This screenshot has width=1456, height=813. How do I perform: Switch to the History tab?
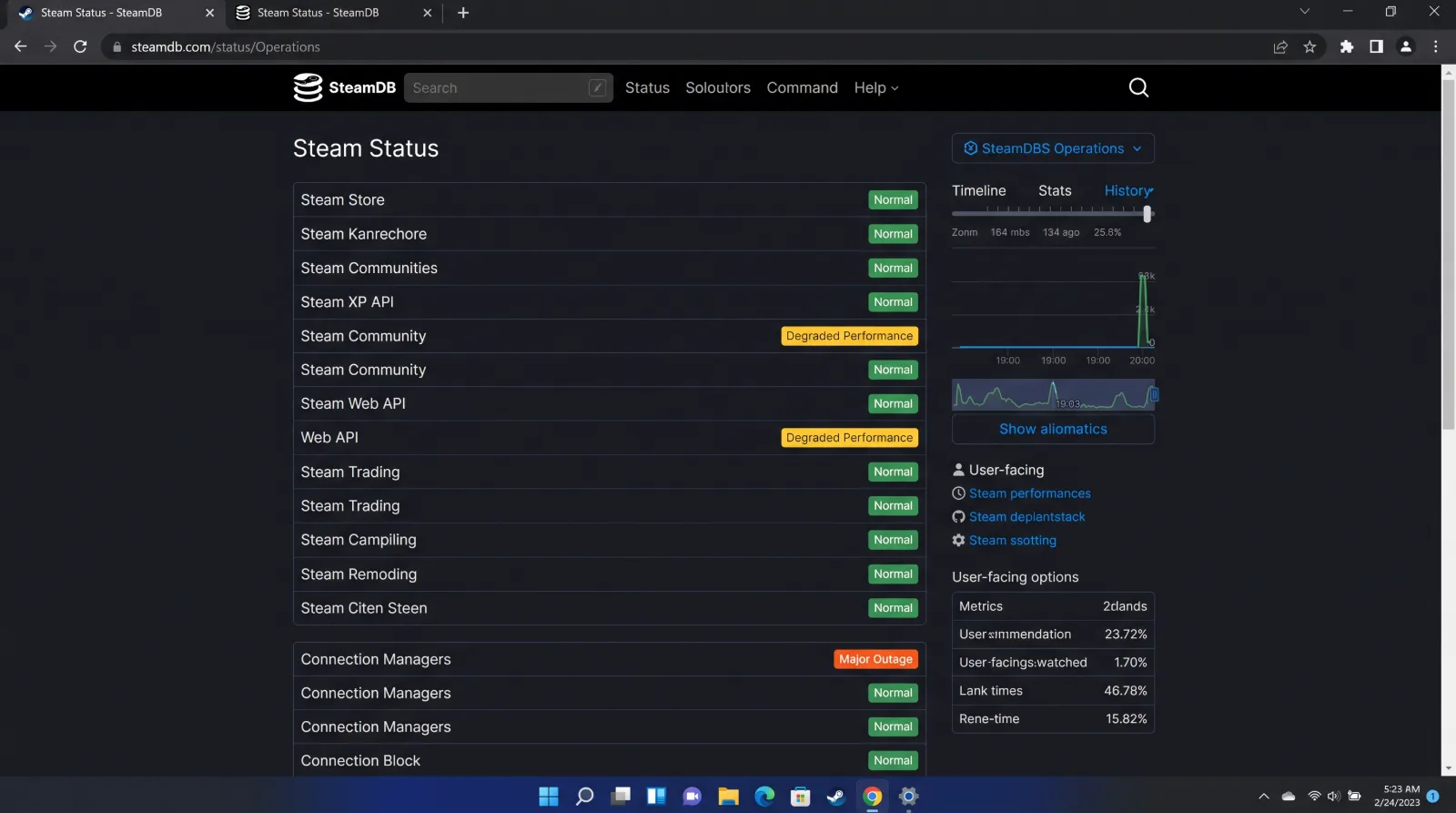(1128, 190)
